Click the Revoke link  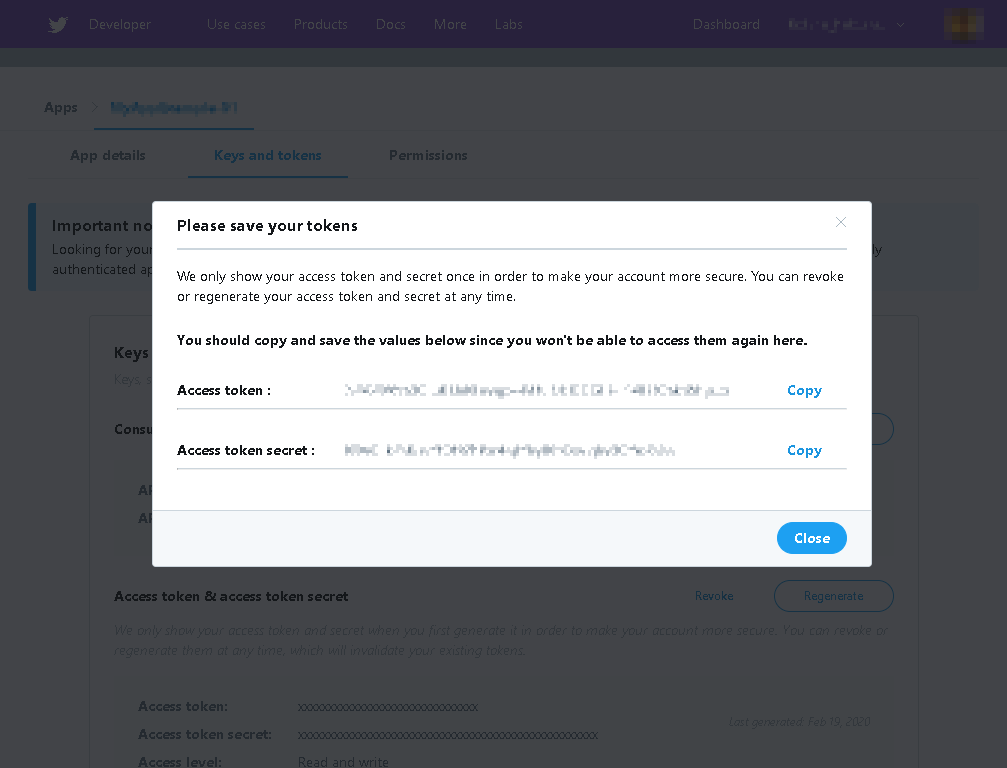714,596
